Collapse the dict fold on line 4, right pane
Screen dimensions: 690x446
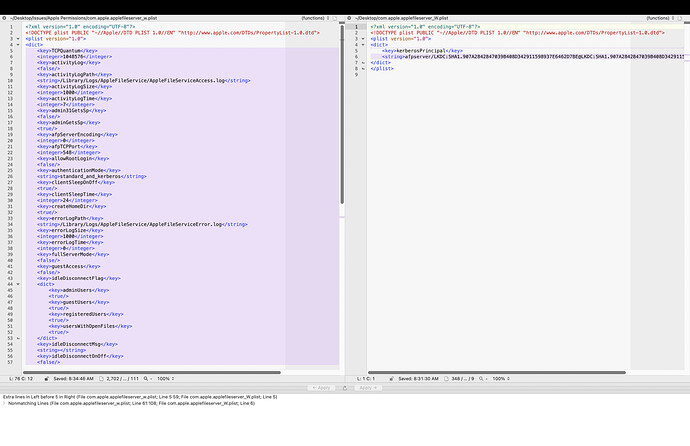pyautogui.click(x=363, y=45)
